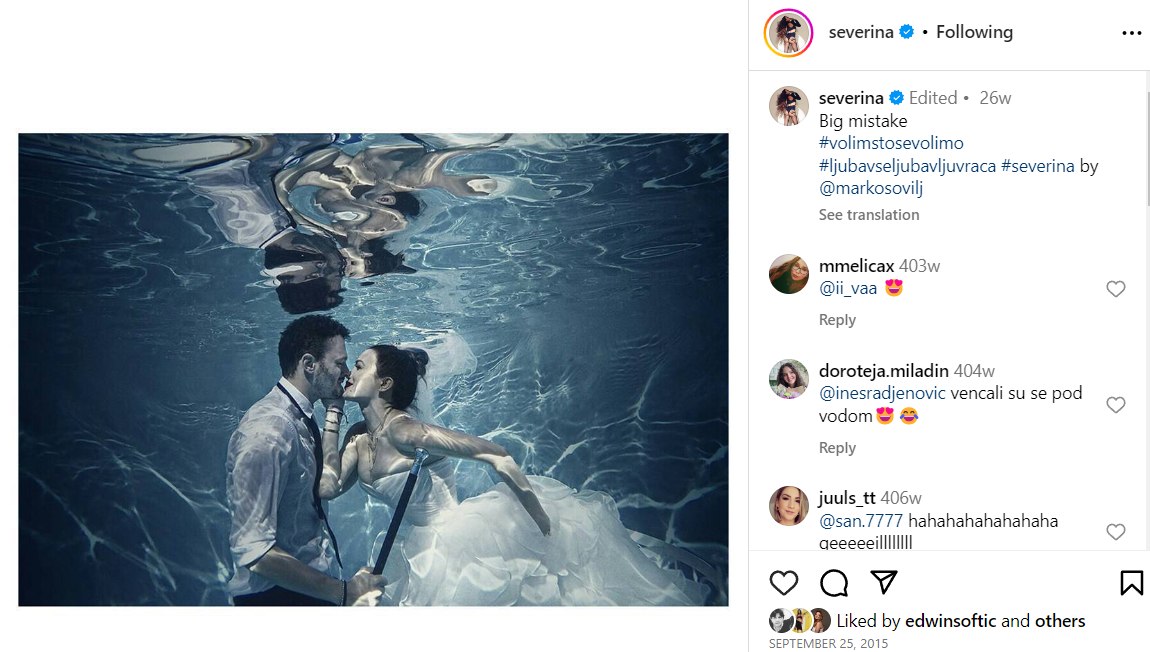This screenshot has width=1150, height=652.
Task: Like doroteja.miladin's comment heart icon
Action: pos(1116,405)
